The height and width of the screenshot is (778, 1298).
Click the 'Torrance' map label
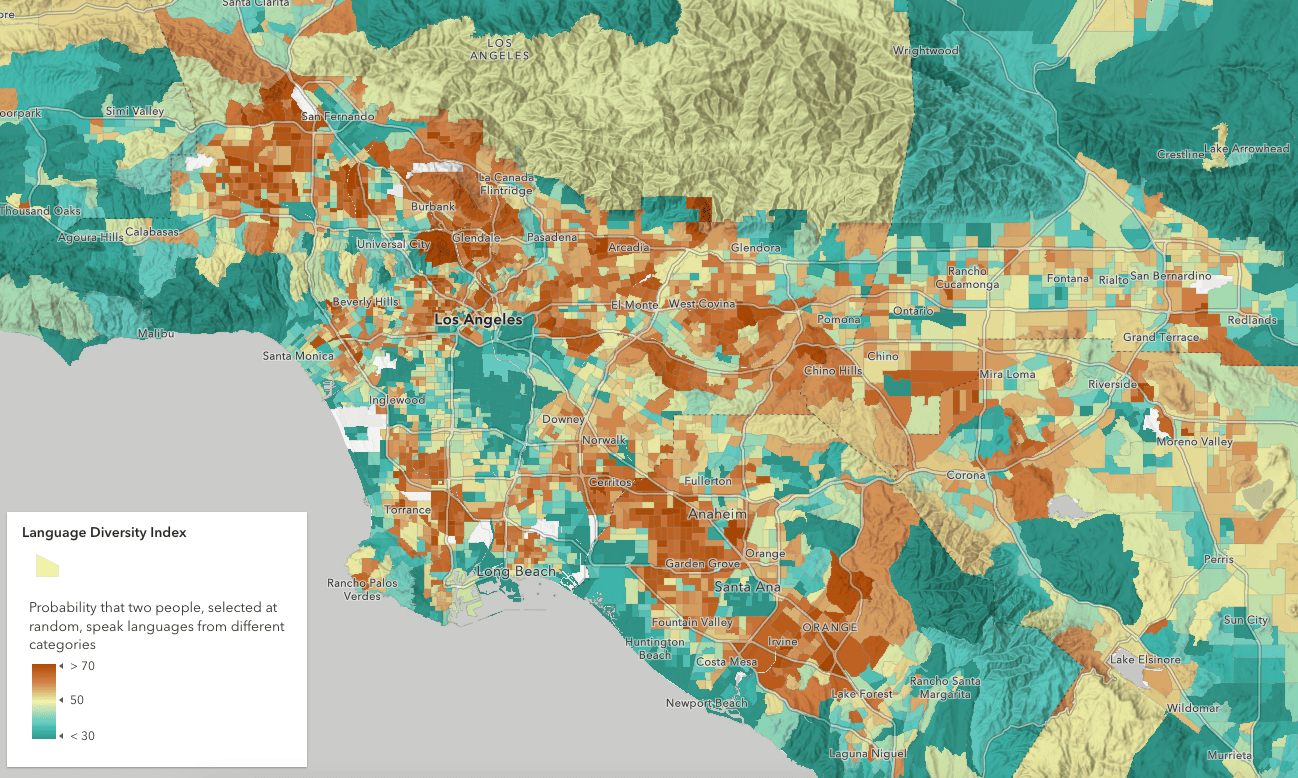[x=408, y=510]
